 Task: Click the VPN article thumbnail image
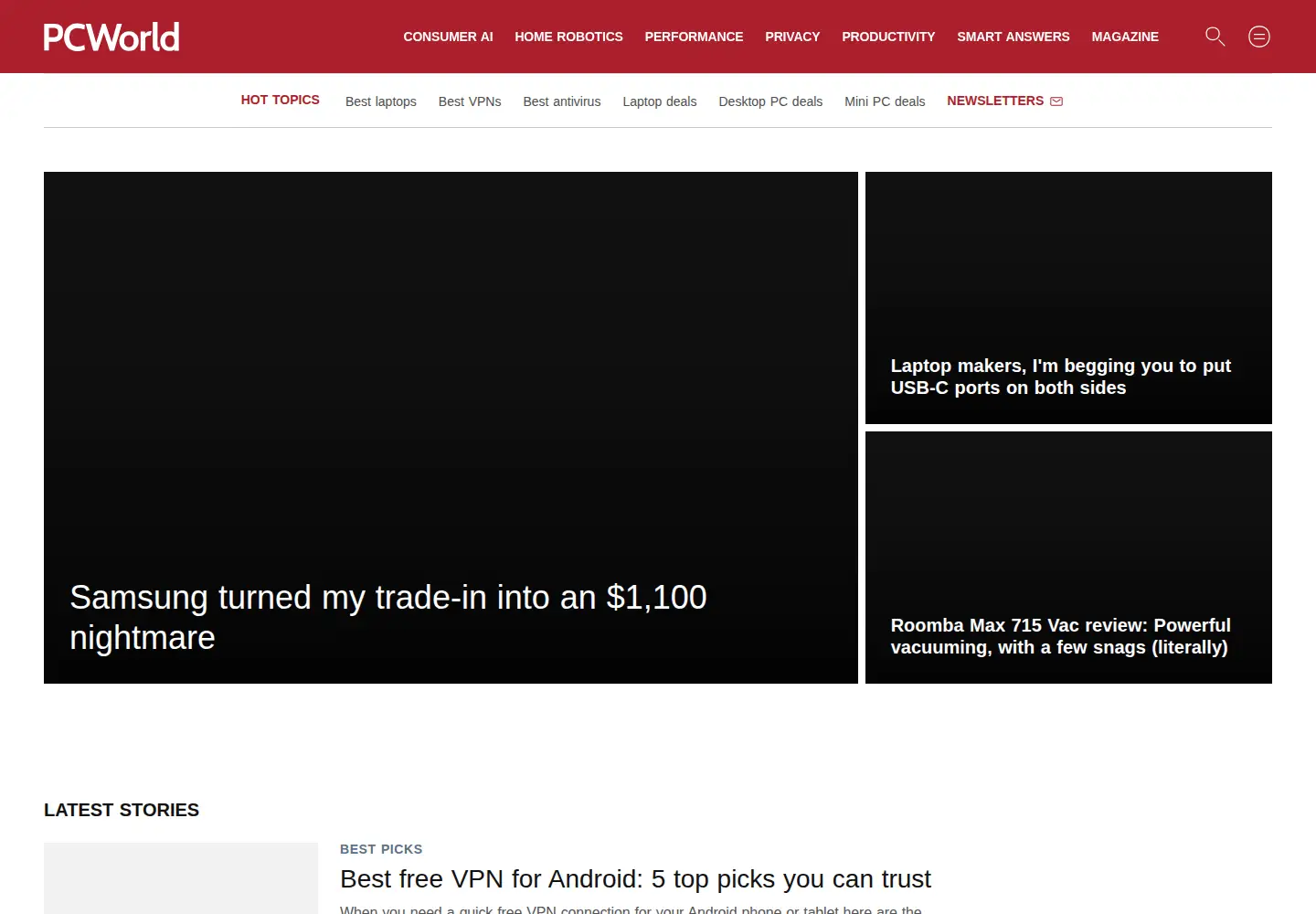click(181, 878)
